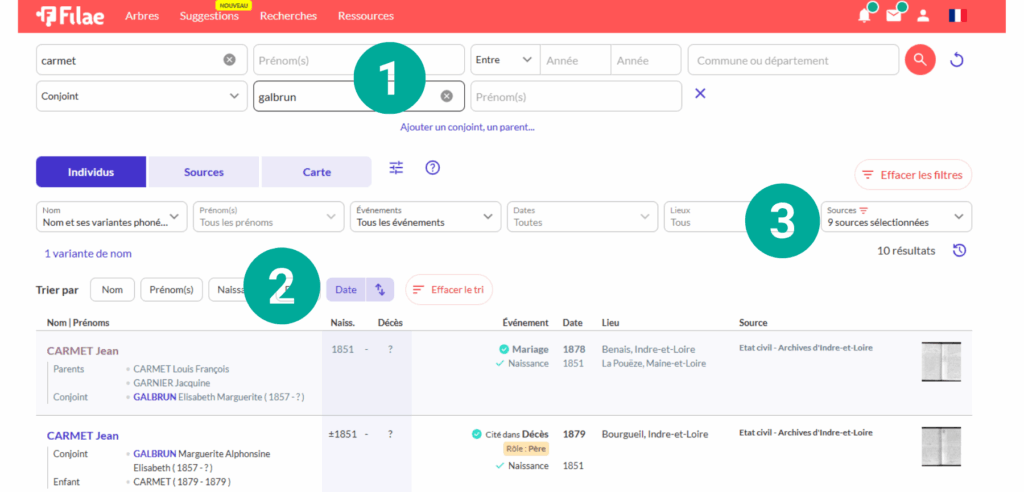
Task: Open first record document thumbnail
Action: coord(940,361)
